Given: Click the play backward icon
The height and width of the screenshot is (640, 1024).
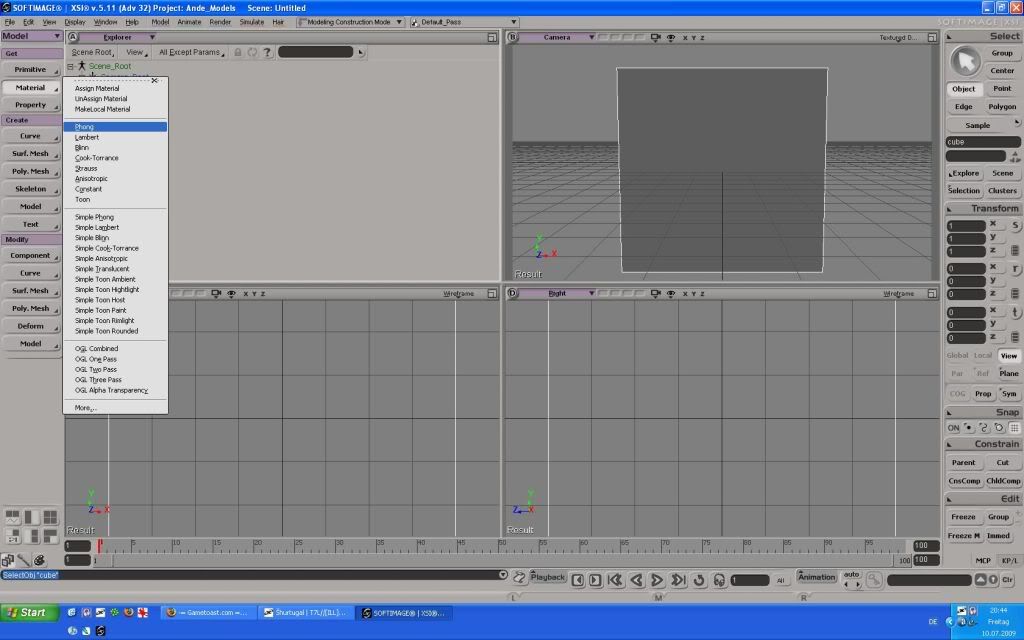Looking at the screenshot, I should (636, 579).
